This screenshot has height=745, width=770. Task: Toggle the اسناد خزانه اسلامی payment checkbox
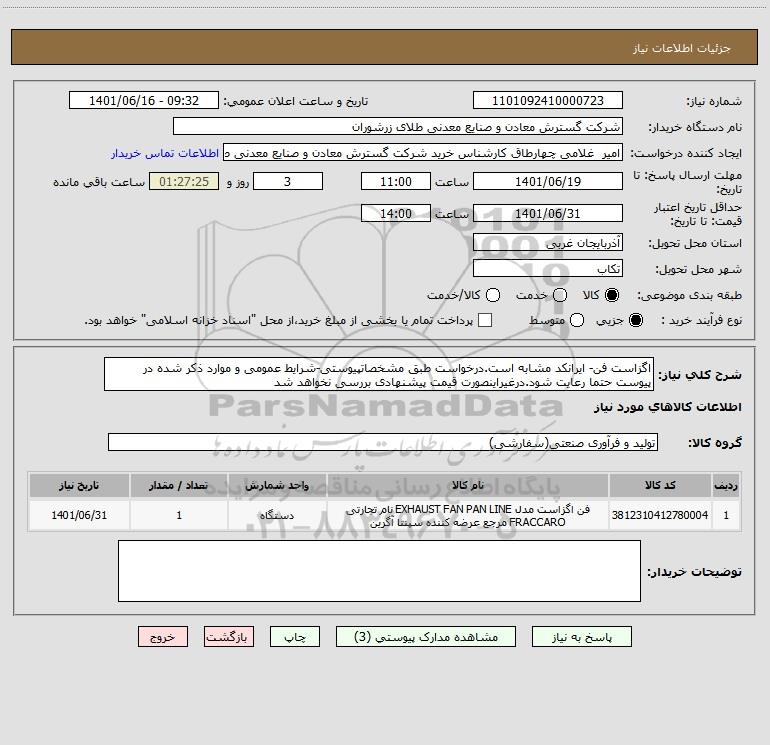485,320
